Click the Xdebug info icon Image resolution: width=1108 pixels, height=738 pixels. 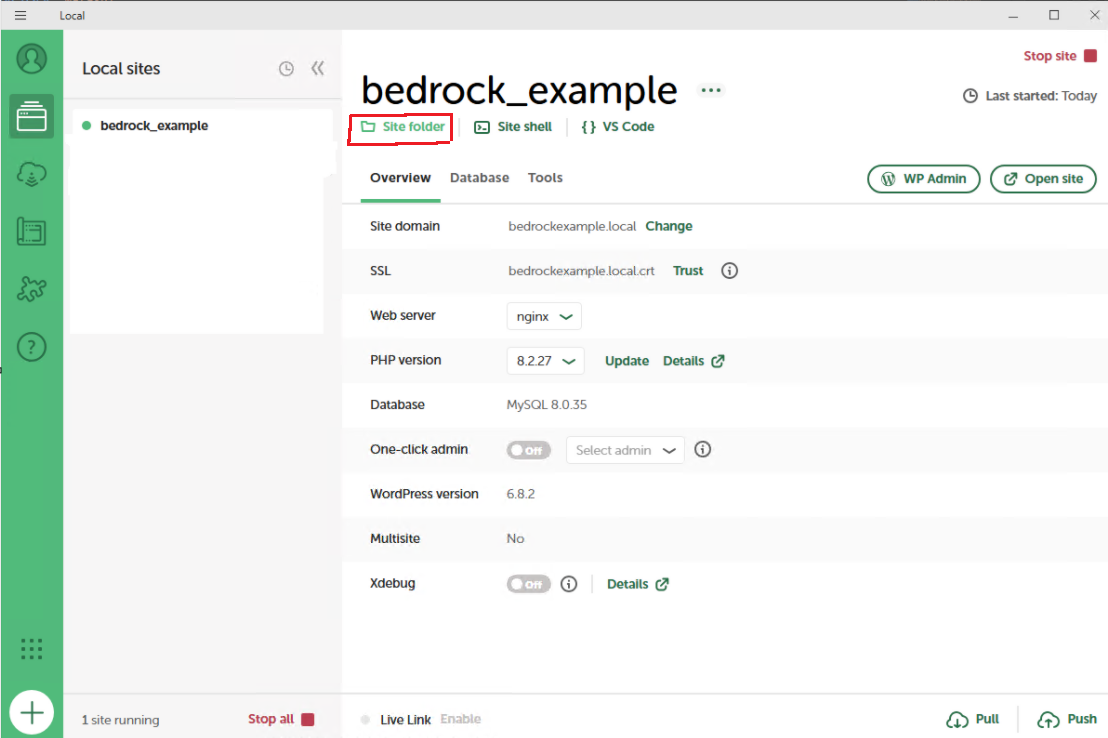coord(569,584)
